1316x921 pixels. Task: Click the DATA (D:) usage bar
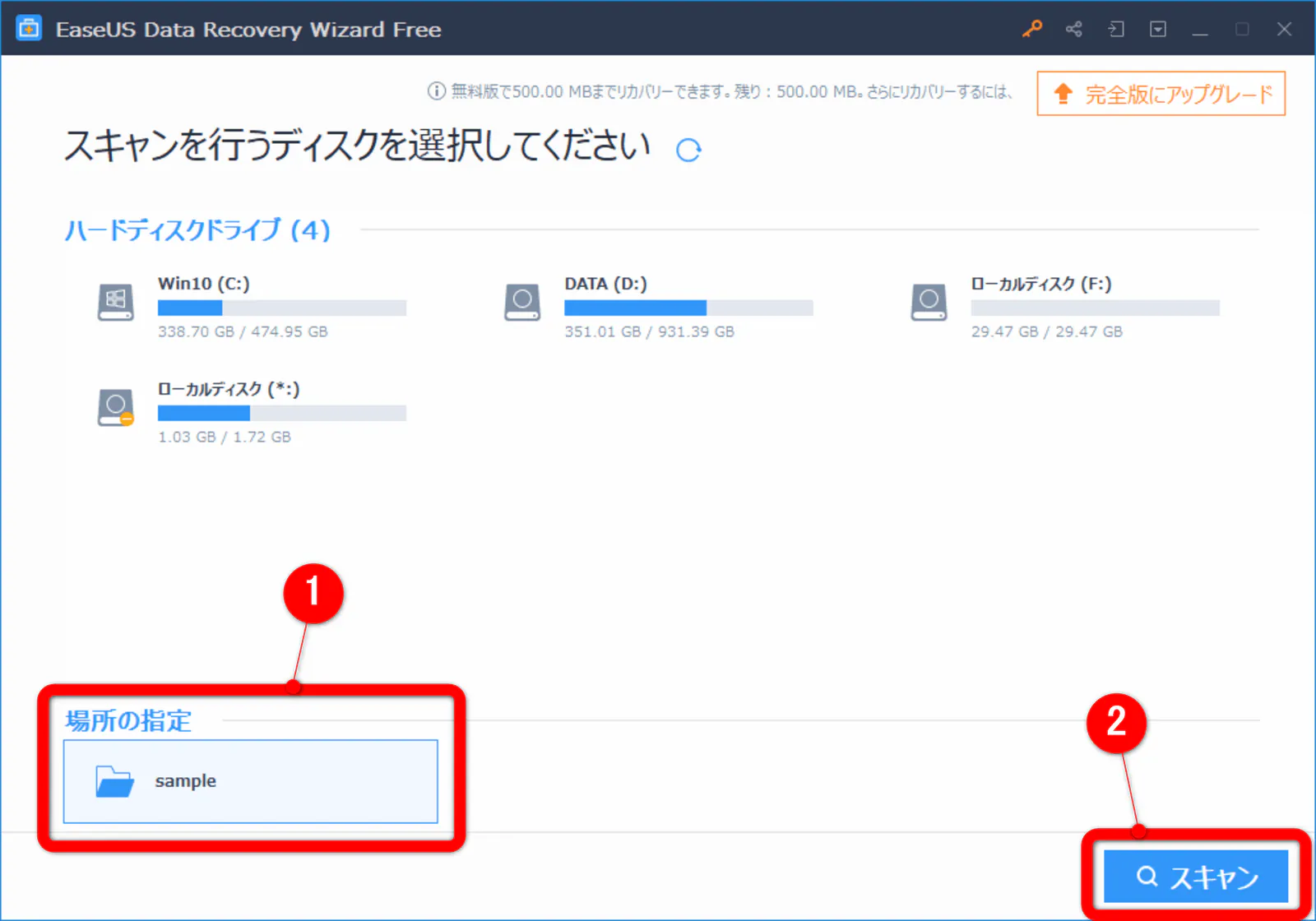(688, 308)
